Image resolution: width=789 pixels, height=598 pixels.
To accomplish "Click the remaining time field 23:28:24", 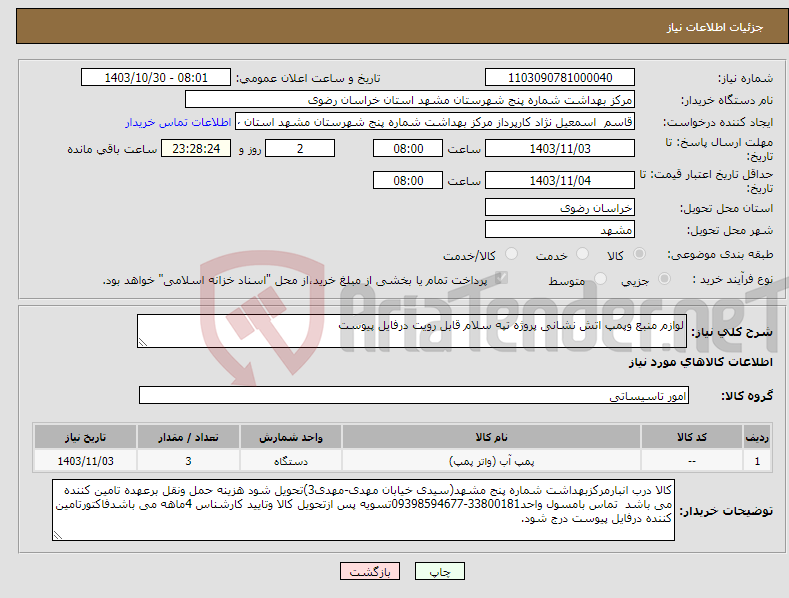I will 196,148.
